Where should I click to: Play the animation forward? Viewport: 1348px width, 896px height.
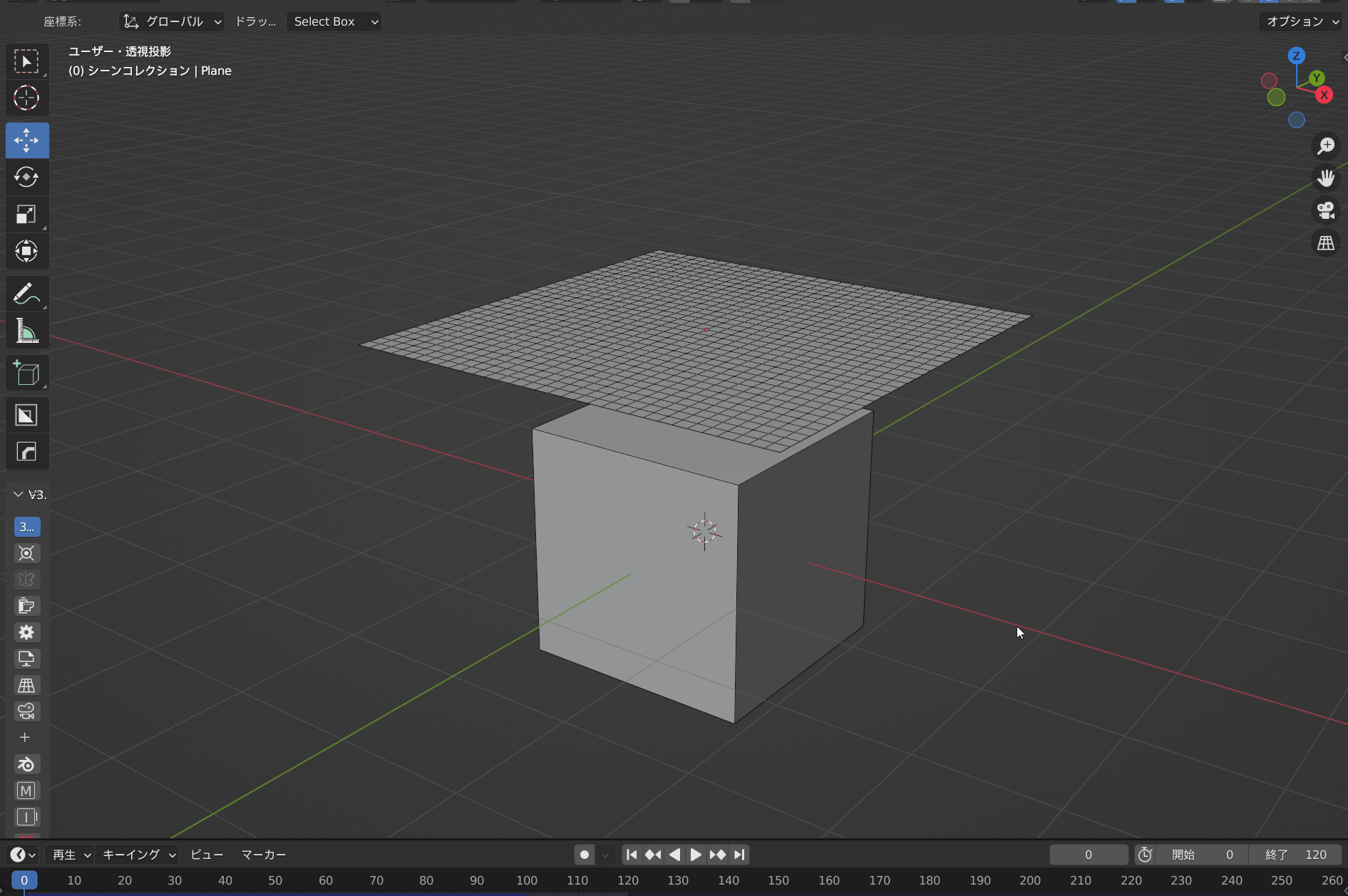click(696, 855)
